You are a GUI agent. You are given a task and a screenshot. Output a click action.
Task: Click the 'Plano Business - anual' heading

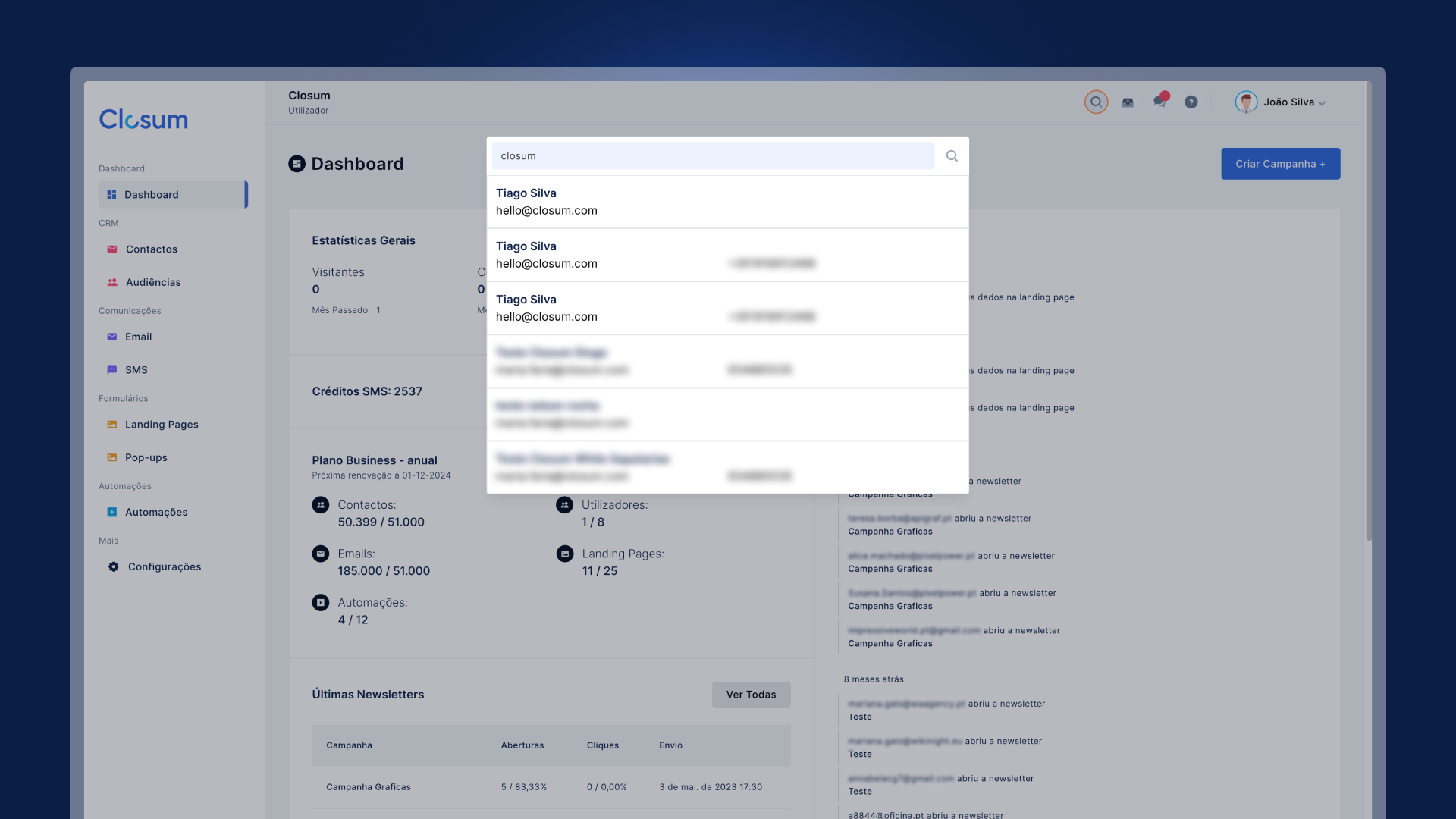375,460
